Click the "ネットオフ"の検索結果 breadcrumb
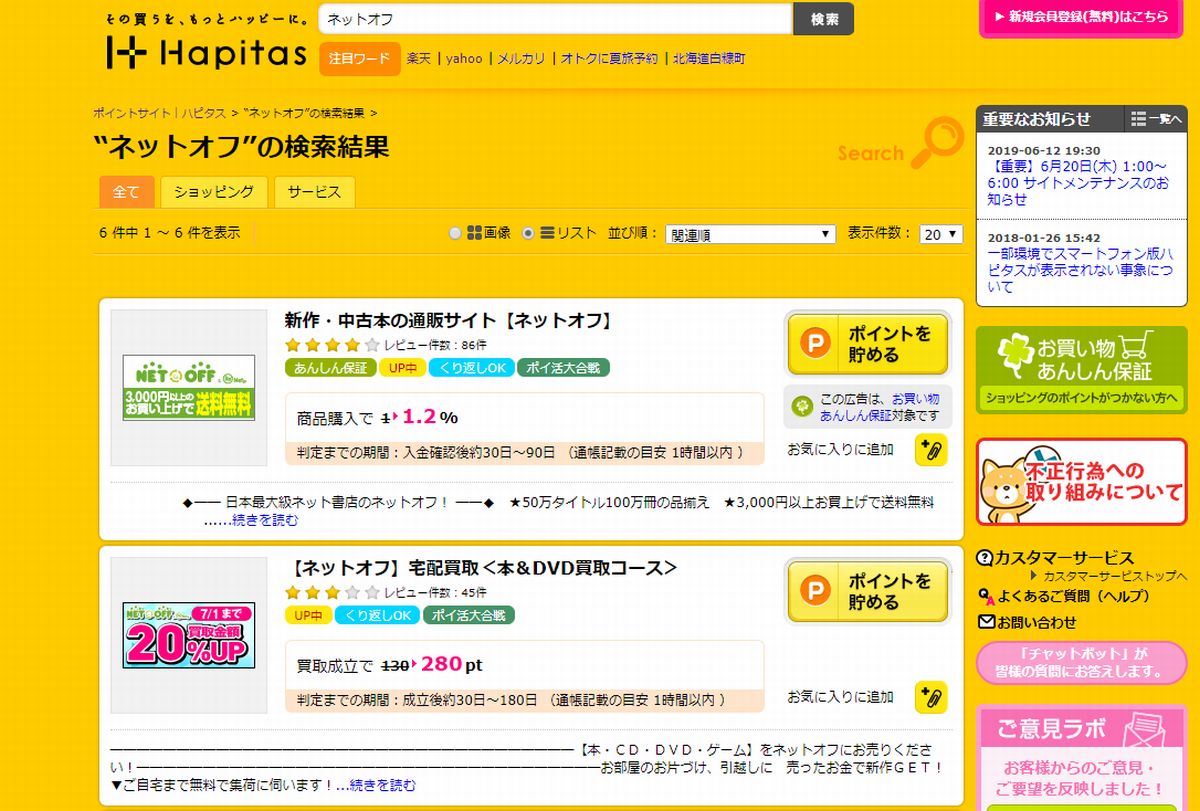 coord(304,113)
